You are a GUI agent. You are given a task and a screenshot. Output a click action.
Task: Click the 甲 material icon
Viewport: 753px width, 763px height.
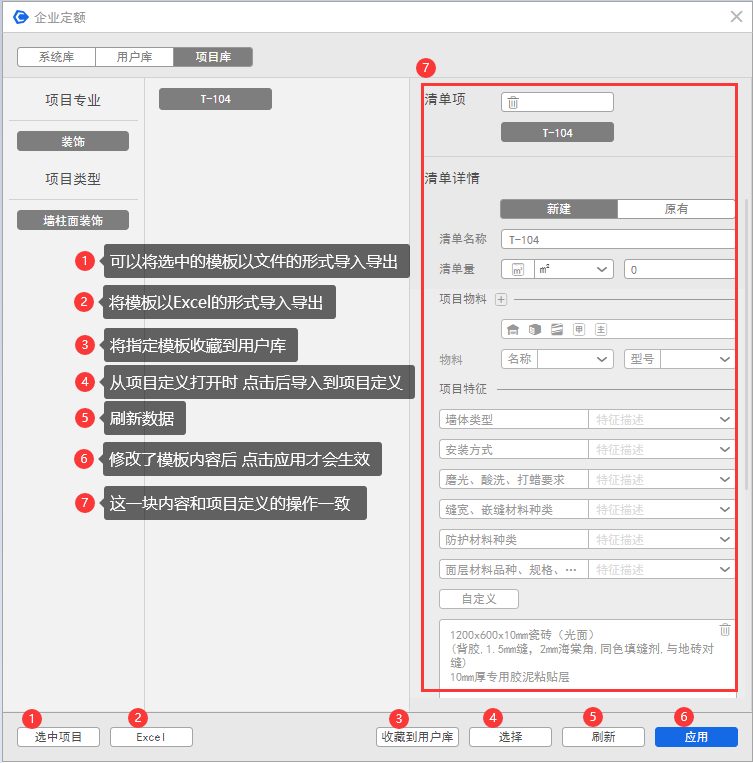pyautogui.click(x=579, y=329)
